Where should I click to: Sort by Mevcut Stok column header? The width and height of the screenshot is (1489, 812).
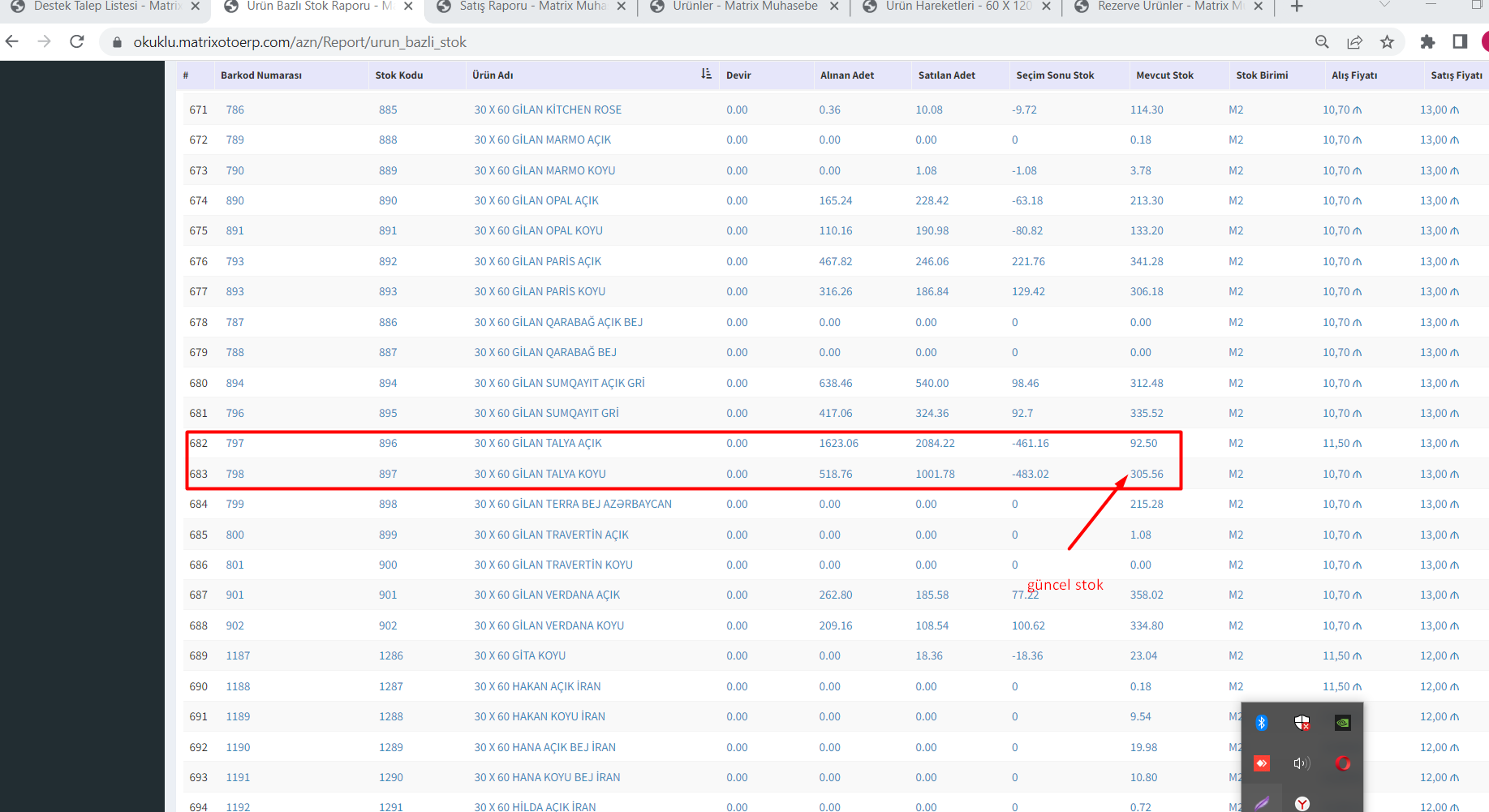[1164, 75]
